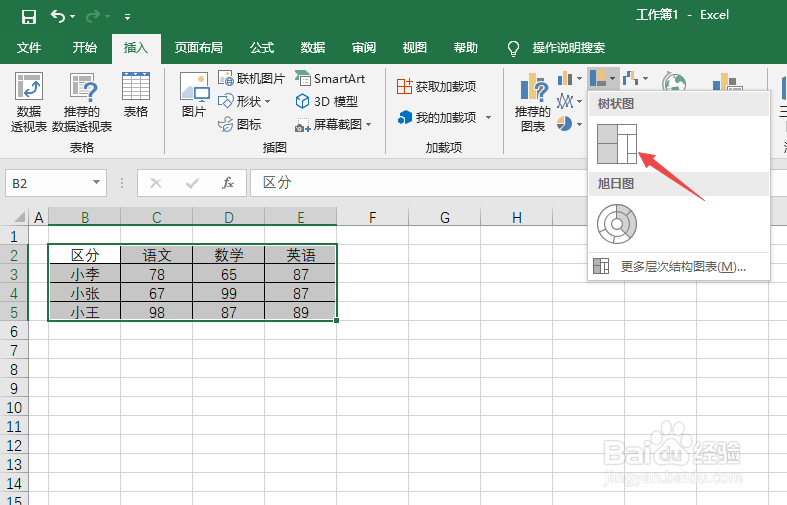Click the 操作说明搜索 search box
The image size is (787, 505).
pos(569,48)
